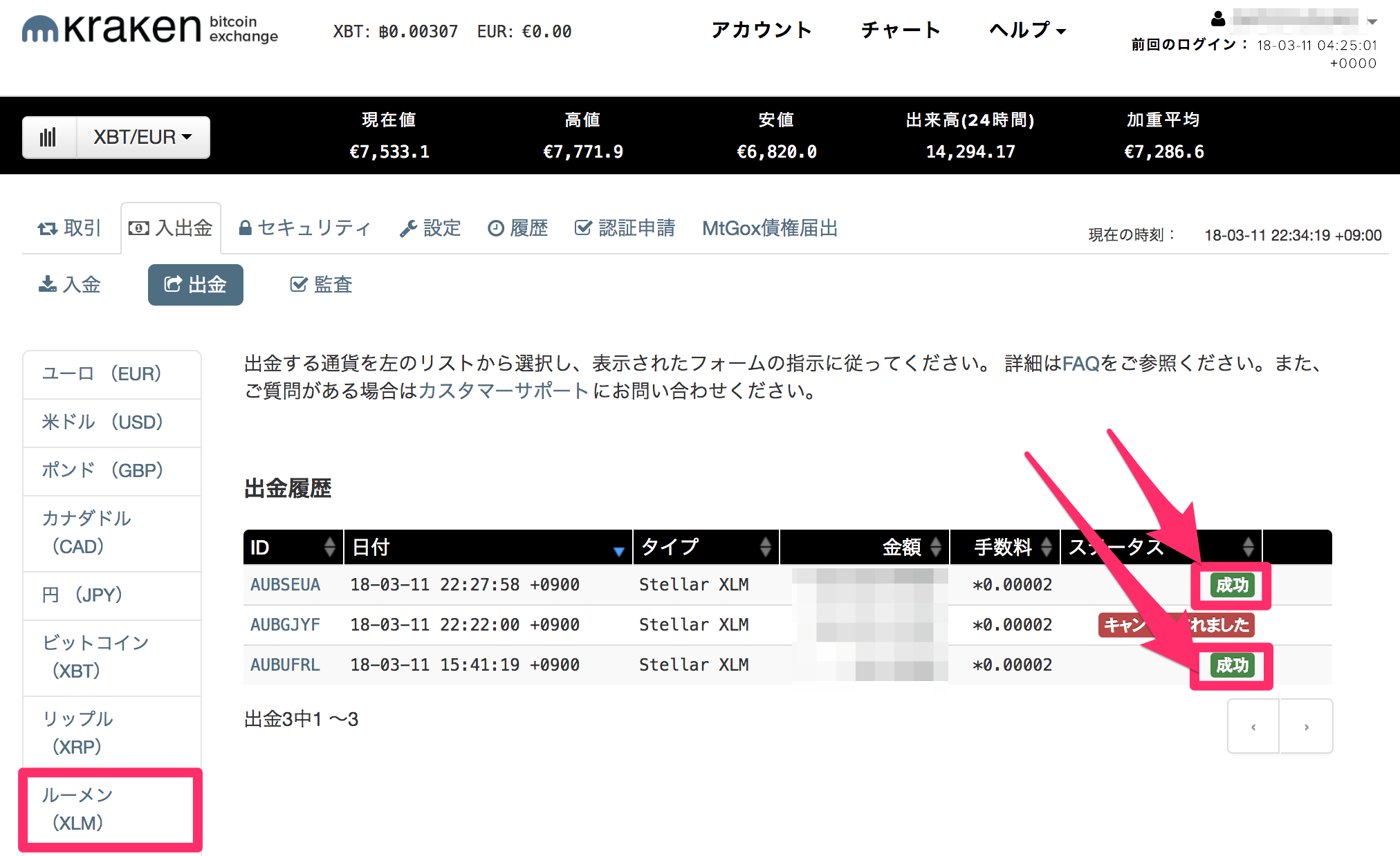Click date 18-03-11 15:41:19 +0900

pos(465,665)
